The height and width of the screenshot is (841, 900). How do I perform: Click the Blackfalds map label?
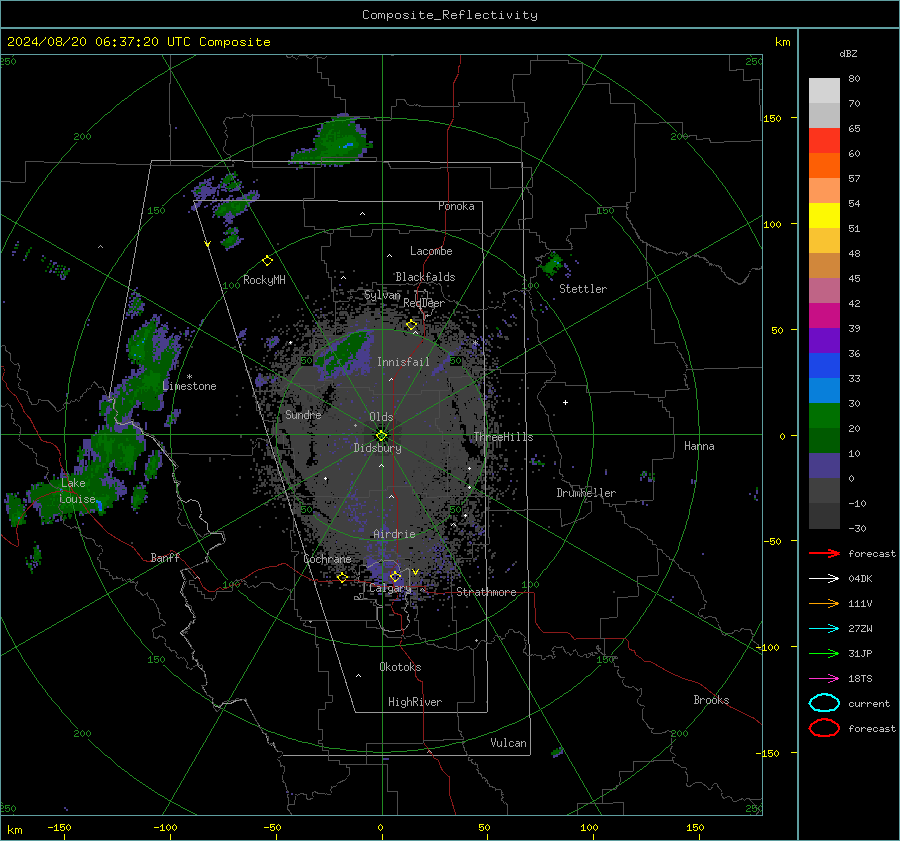point(425,277)
